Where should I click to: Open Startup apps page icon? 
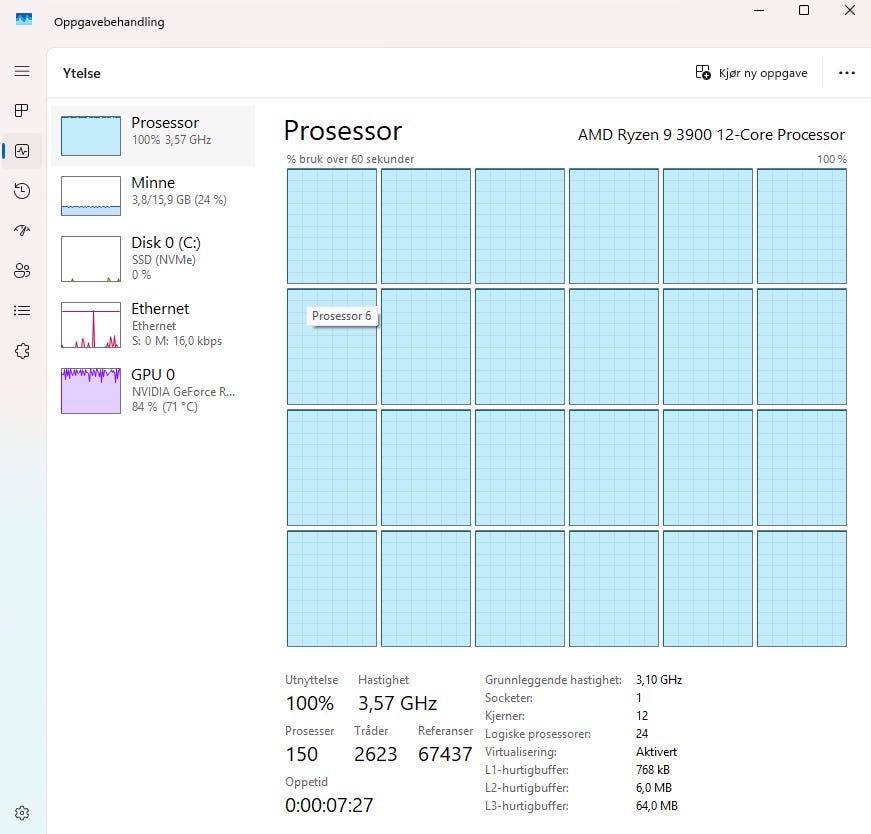pyautogui.click(x=22, y=230)
